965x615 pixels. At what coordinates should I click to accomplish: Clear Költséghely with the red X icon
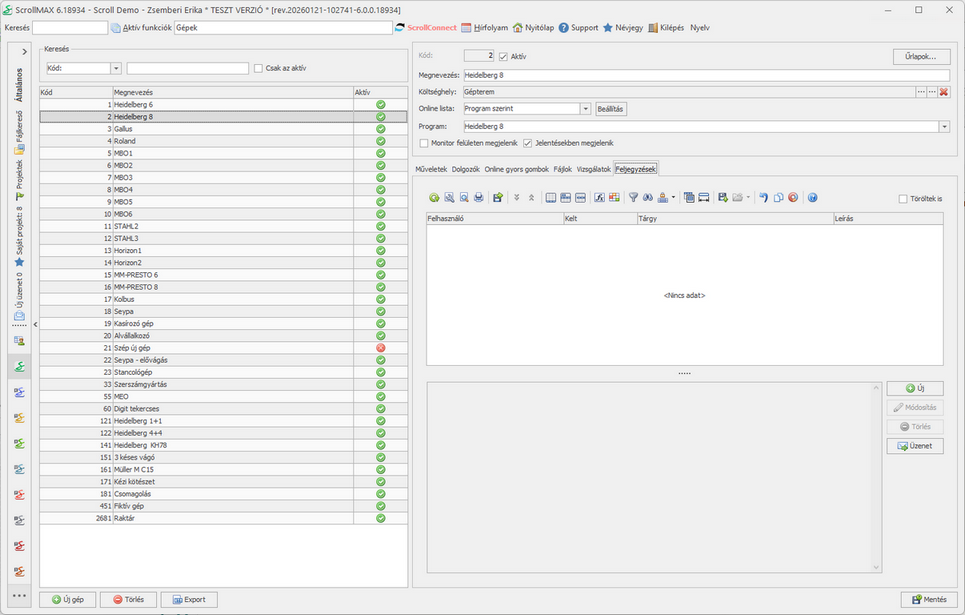coord(944,92)
